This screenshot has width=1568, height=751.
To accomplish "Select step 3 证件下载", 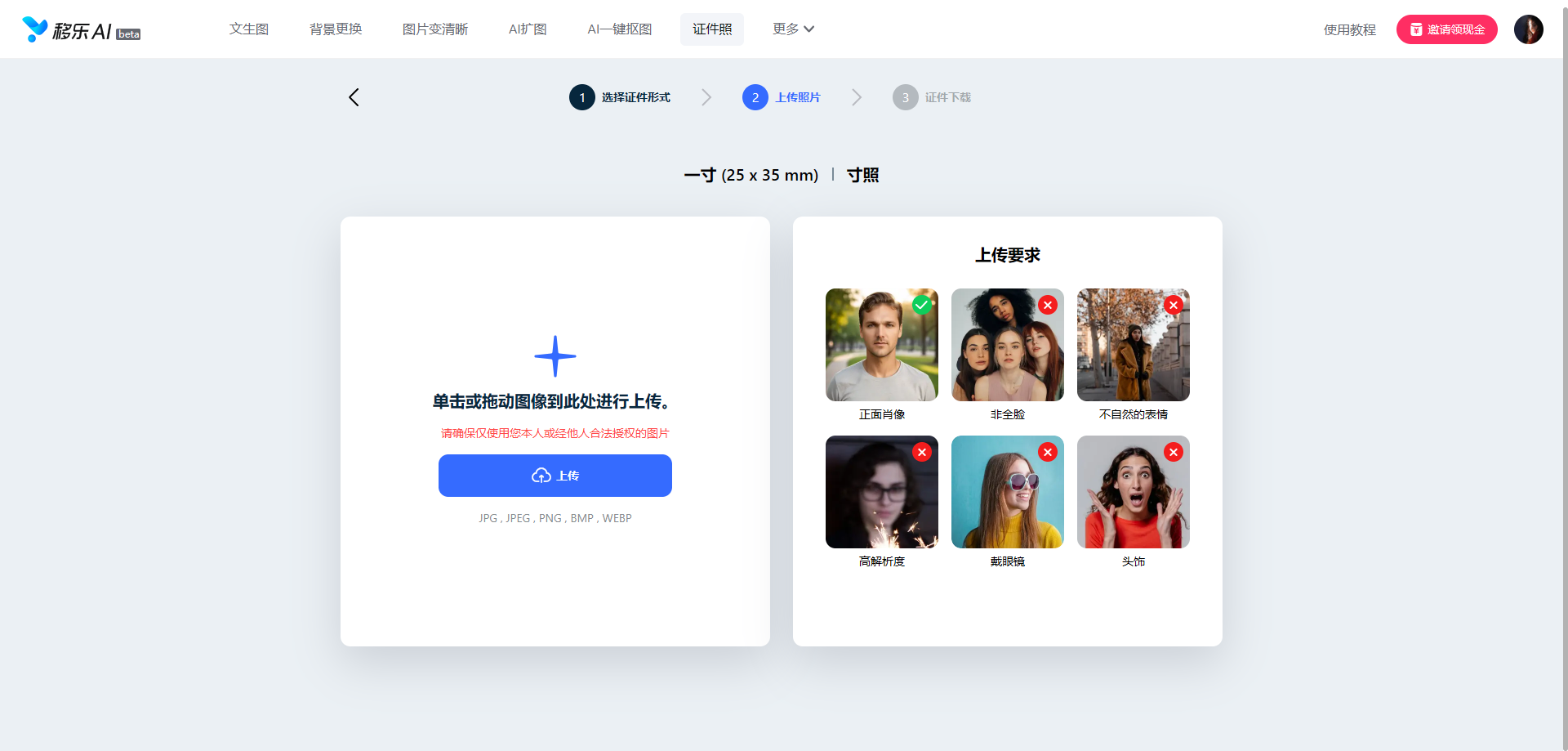I will (932, 97).
